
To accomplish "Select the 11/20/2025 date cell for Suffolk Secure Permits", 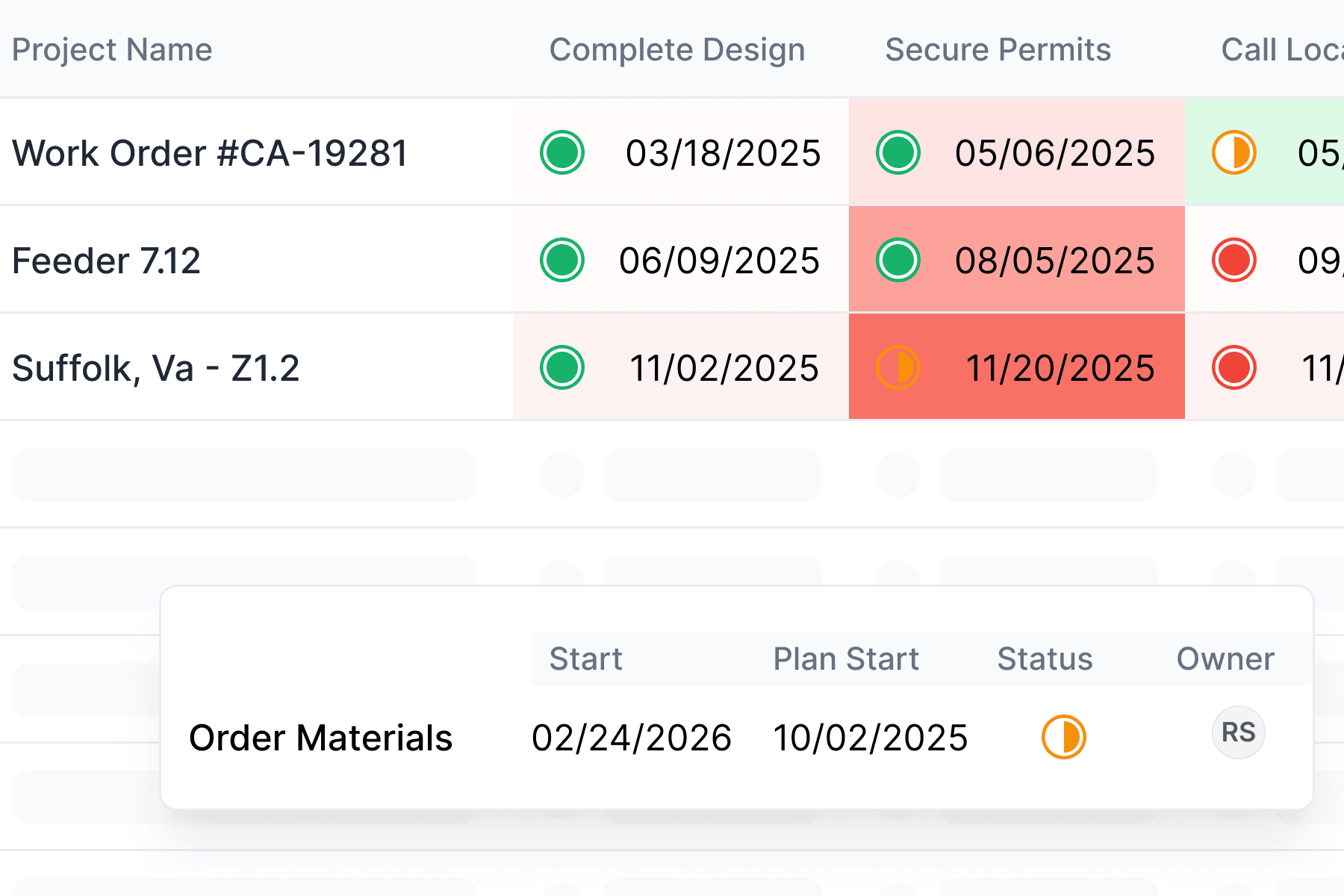I will click(1060, 367).
